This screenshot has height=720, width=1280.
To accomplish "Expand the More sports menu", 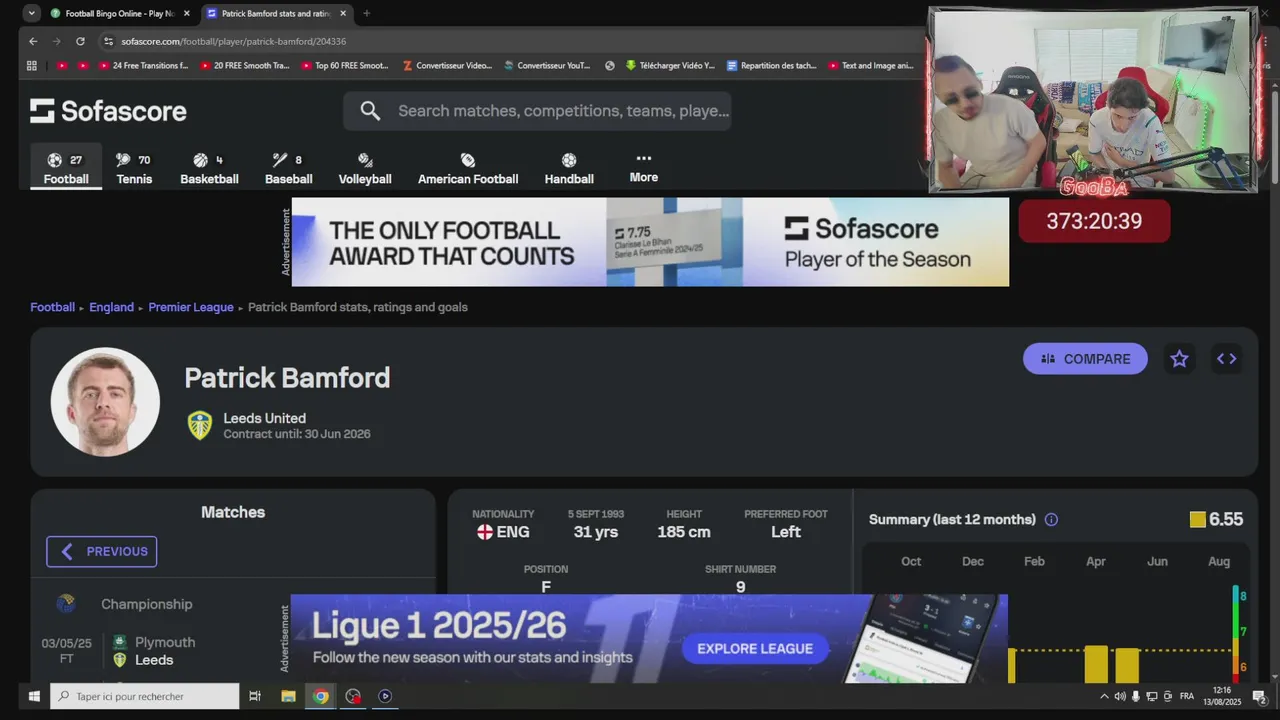I will [x=644, y=168].
